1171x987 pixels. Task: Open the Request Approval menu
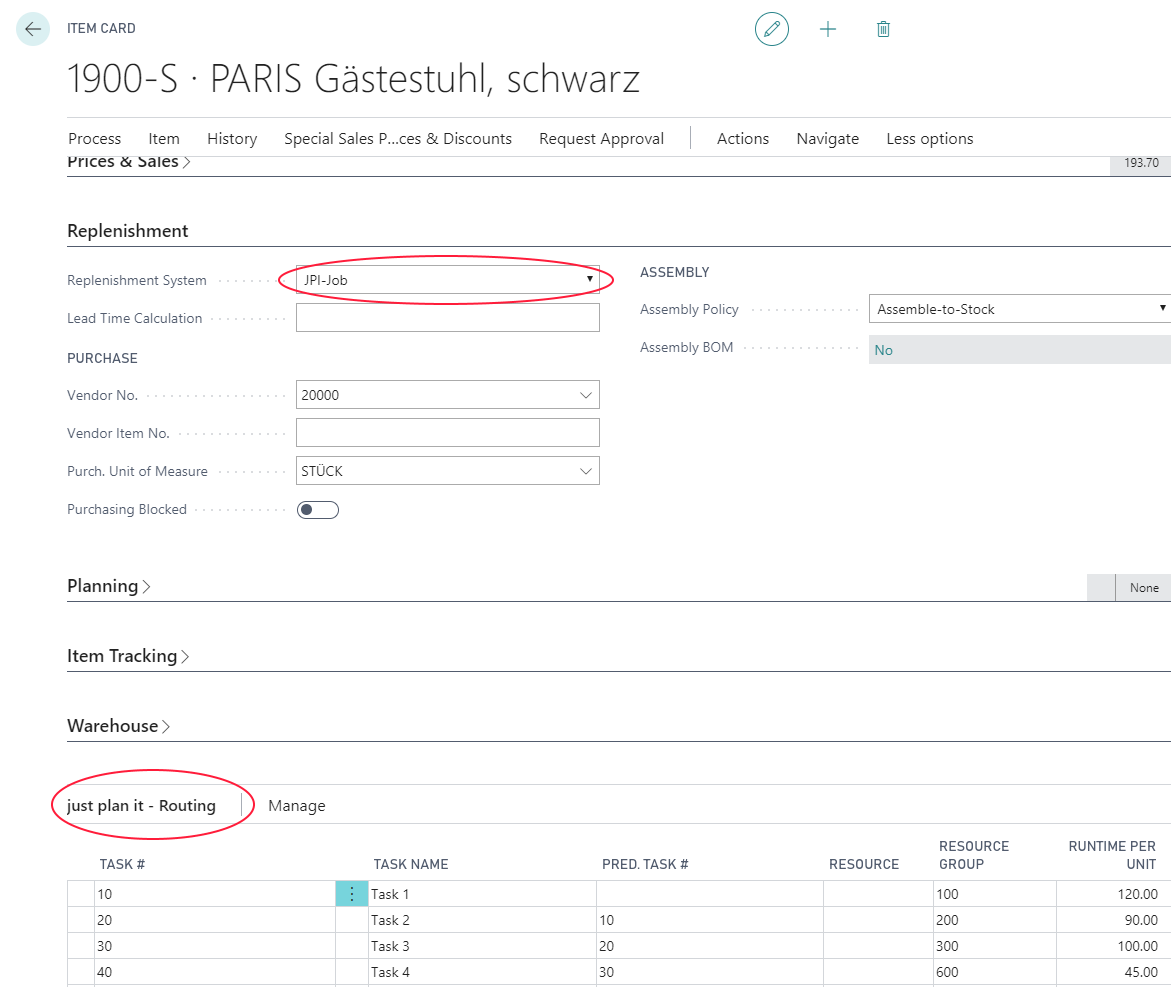coord(601,139)
